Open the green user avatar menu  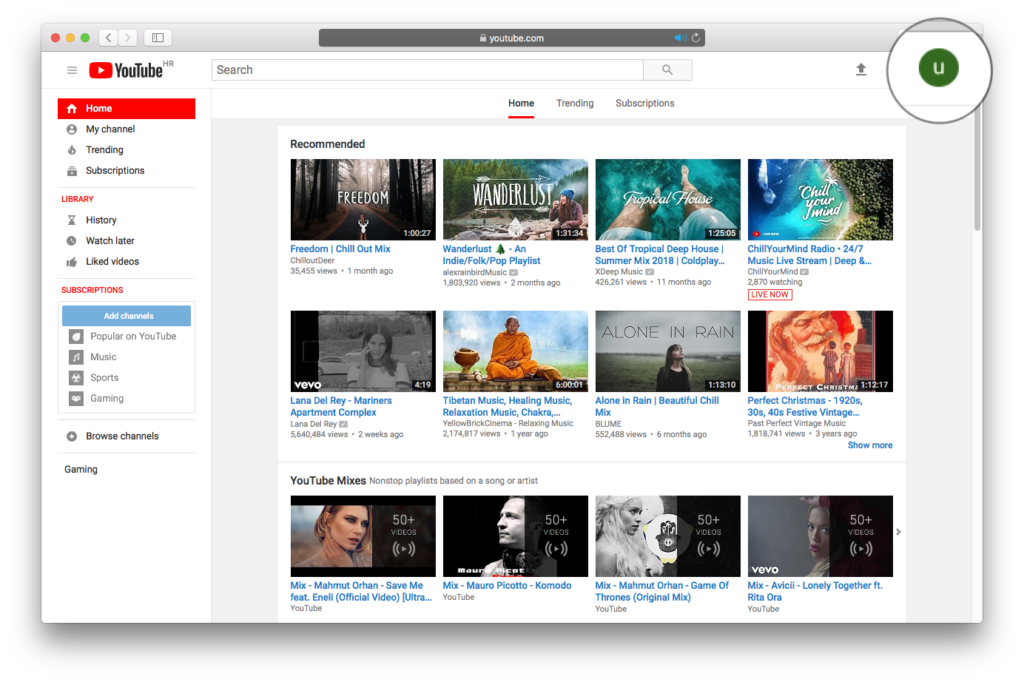click(x=938, y=68)
